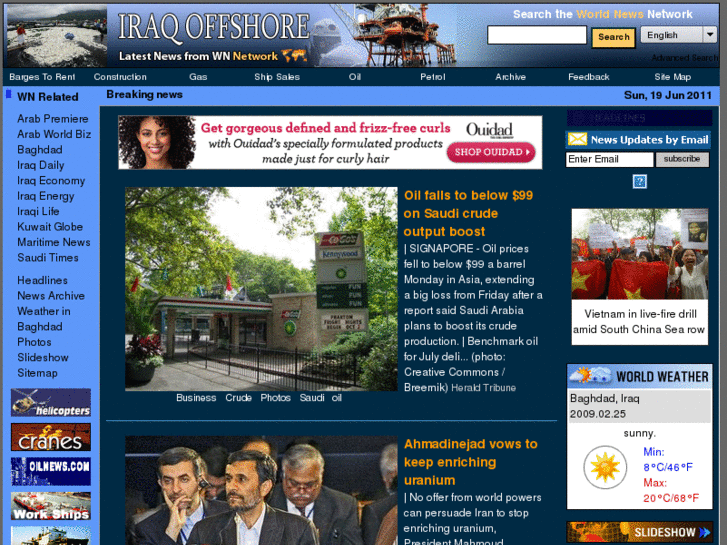727x545 pixels.
Task: Open the Slideshow sidebar link
Action: 43,357
